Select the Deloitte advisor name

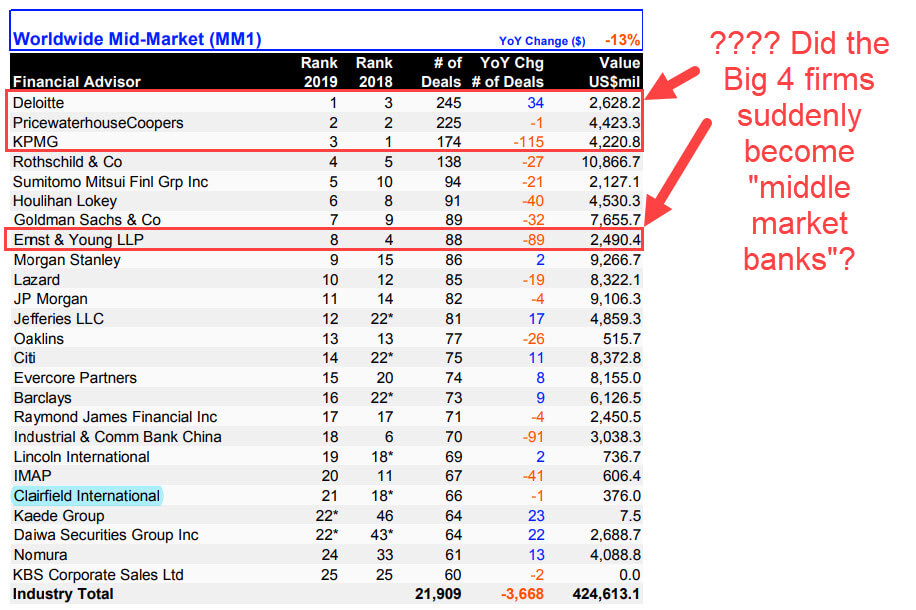click(39, 103)
